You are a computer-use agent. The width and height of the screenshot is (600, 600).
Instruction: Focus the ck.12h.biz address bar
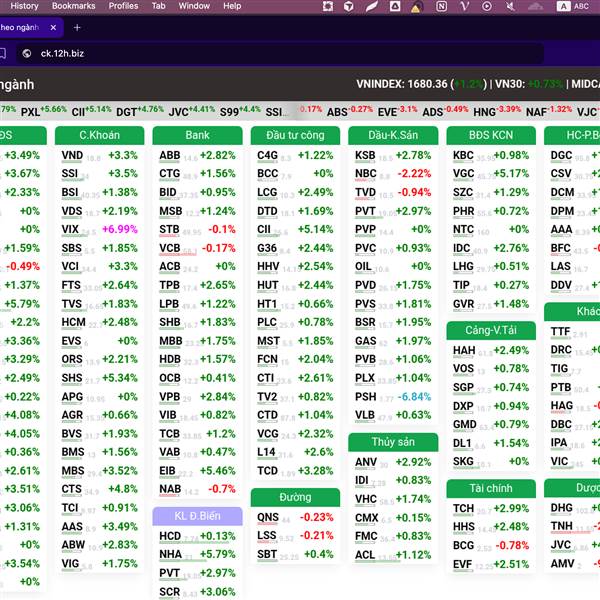pyautogui.click(x=280, y=54)
